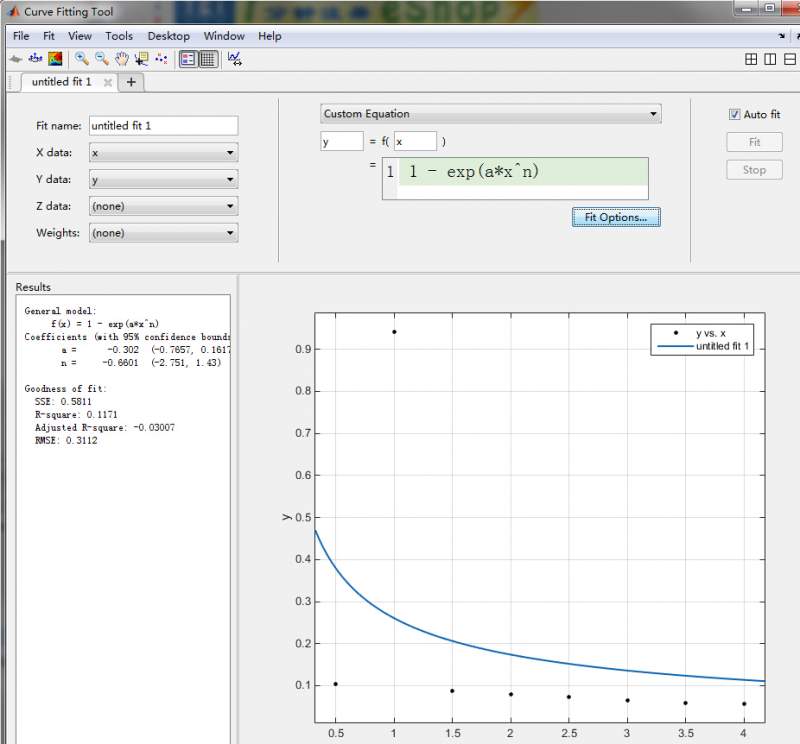Activate the Pan hand tool
The height and width of the screenshot is (744, 800).
121,59
